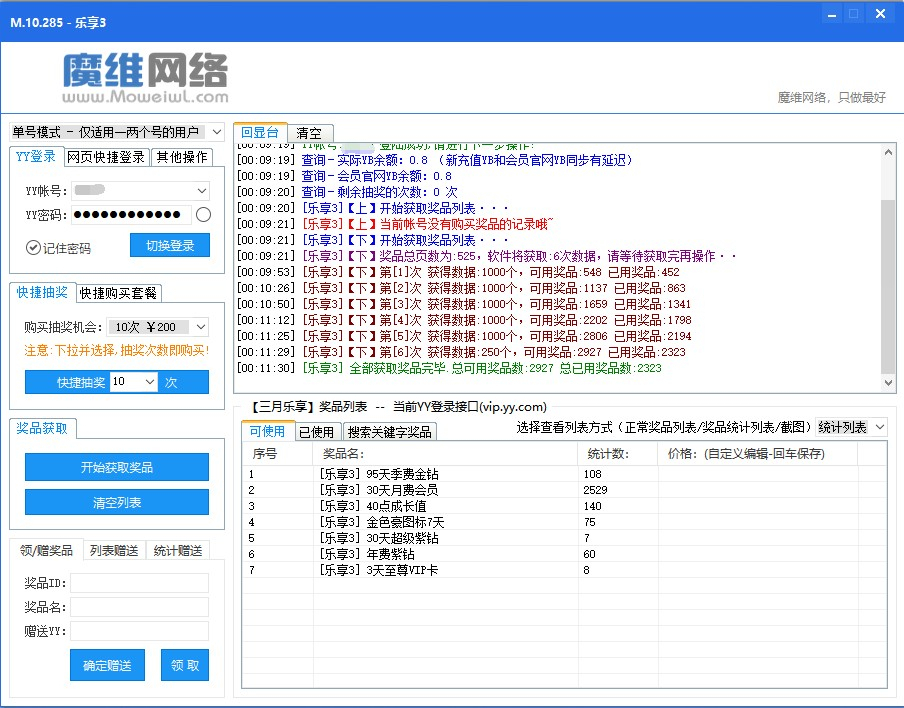Focus the 奖品ID input field

coord(140,583)
